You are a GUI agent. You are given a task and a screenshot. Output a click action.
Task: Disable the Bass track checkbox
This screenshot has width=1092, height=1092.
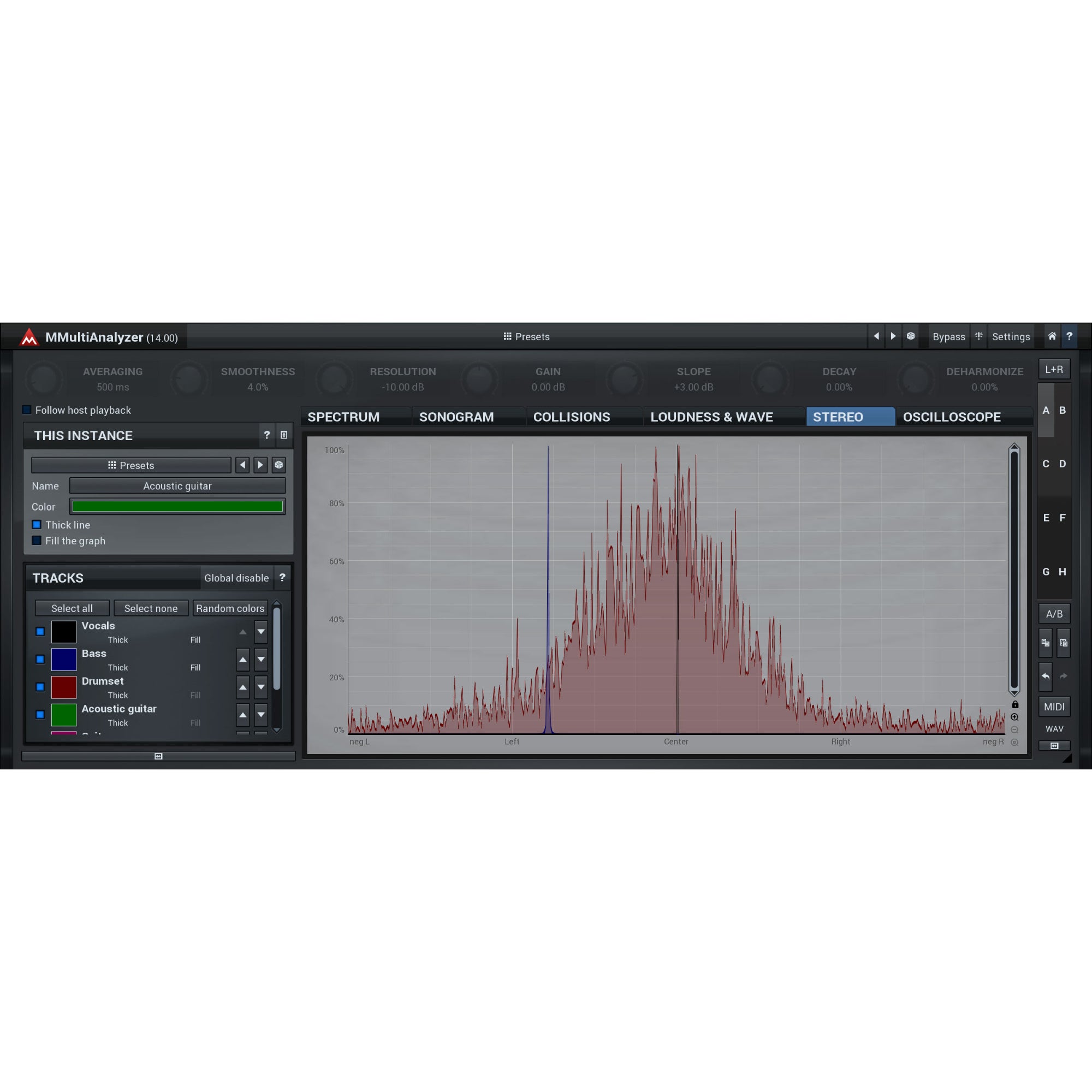[40, 659]
